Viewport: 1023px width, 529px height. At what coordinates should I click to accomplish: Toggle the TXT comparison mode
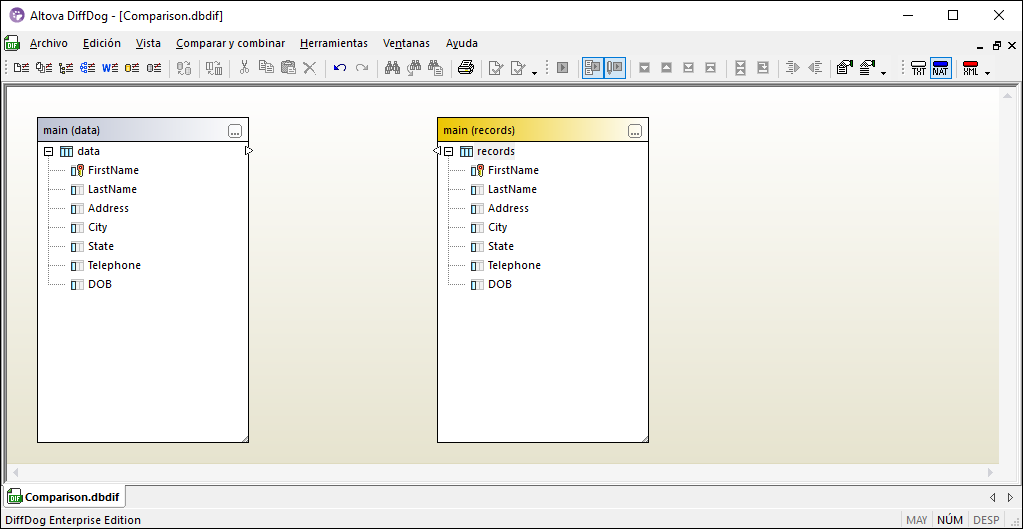click(x=918, y=68)
